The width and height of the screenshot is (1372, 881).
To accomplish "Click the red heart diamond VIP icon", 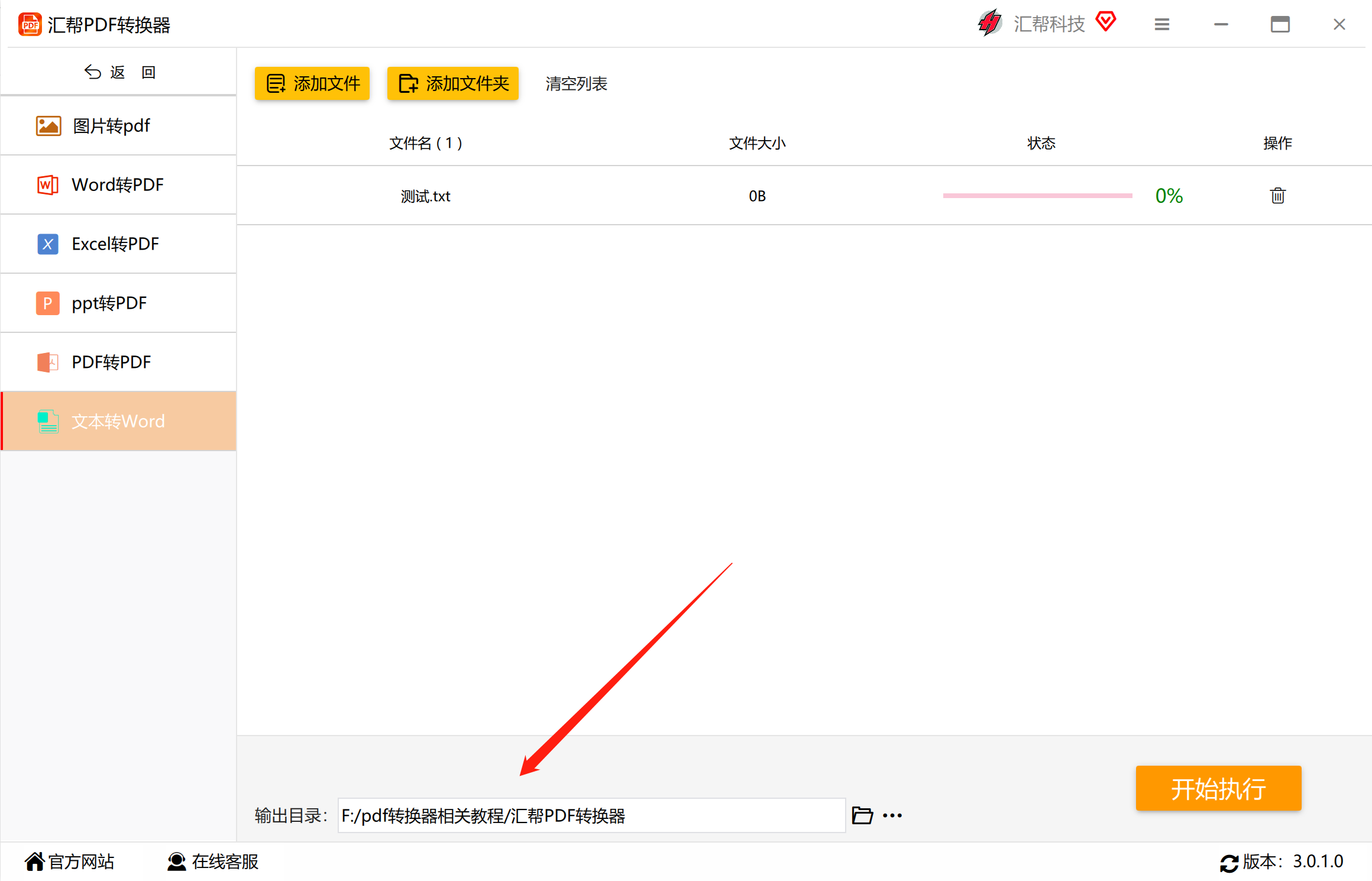I will (x=1105, y=22).
